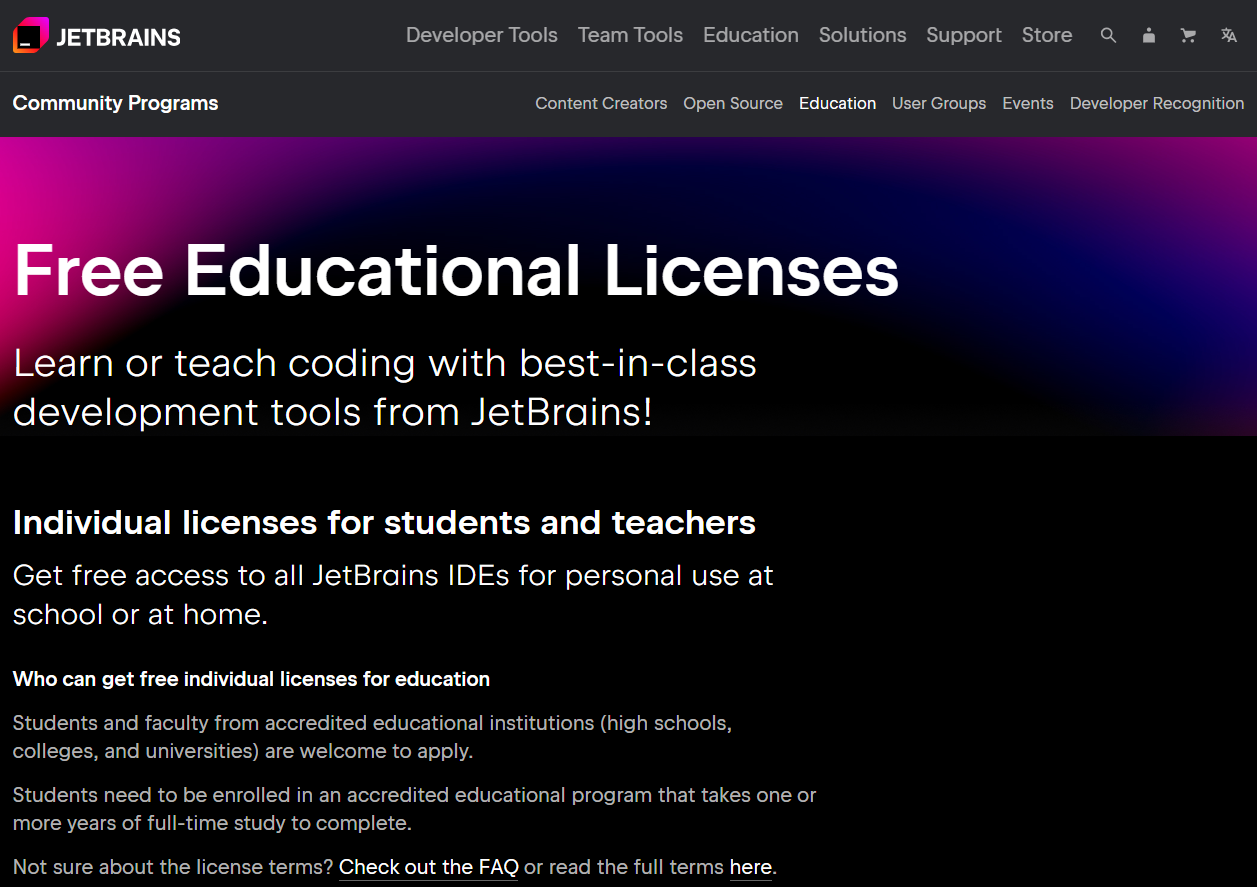Follow the 'Check out the FAQ' link
Image resolution: width=1257 pixels, height=887 pixels.
point(429,867)
